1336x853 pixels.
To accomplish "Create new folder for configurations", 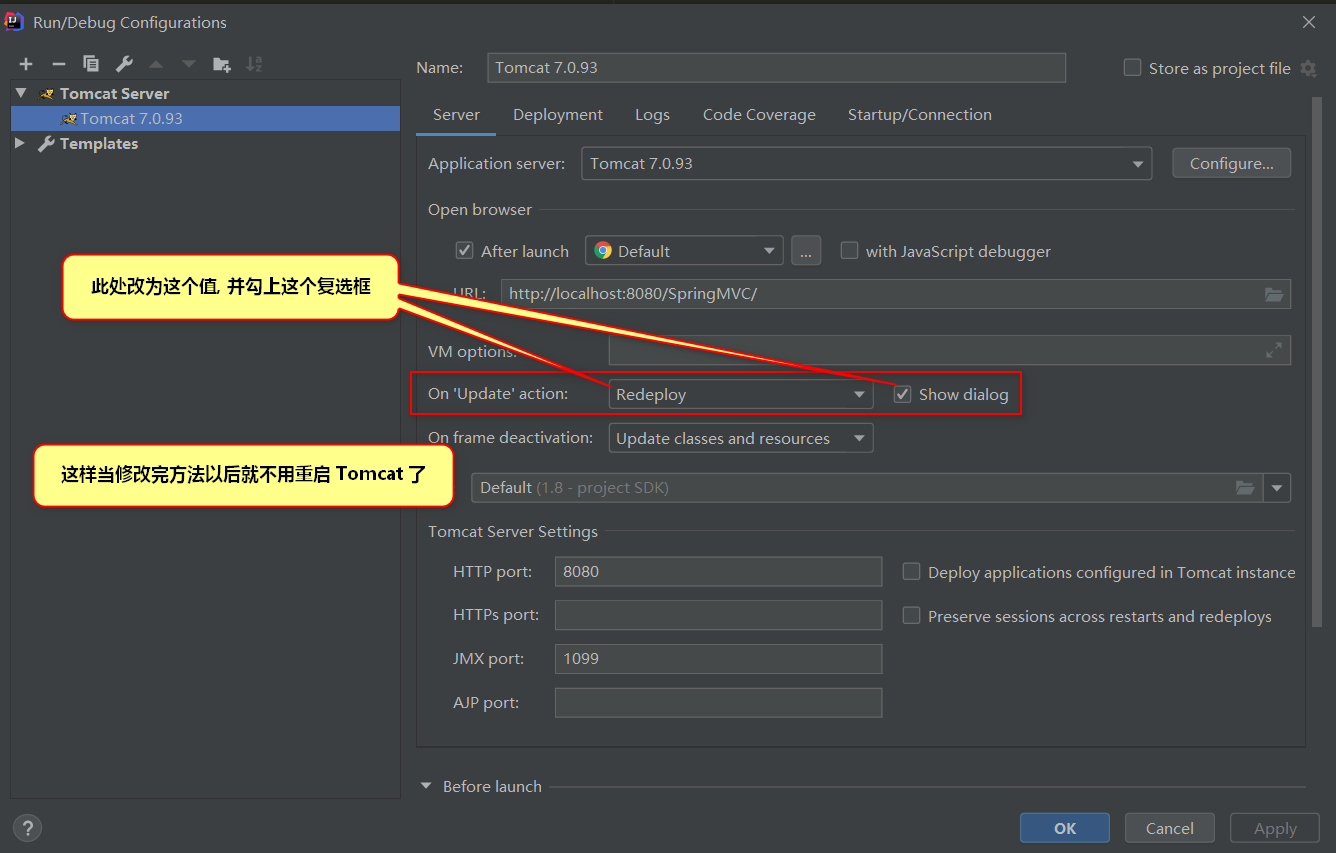I will click(222, 64).
